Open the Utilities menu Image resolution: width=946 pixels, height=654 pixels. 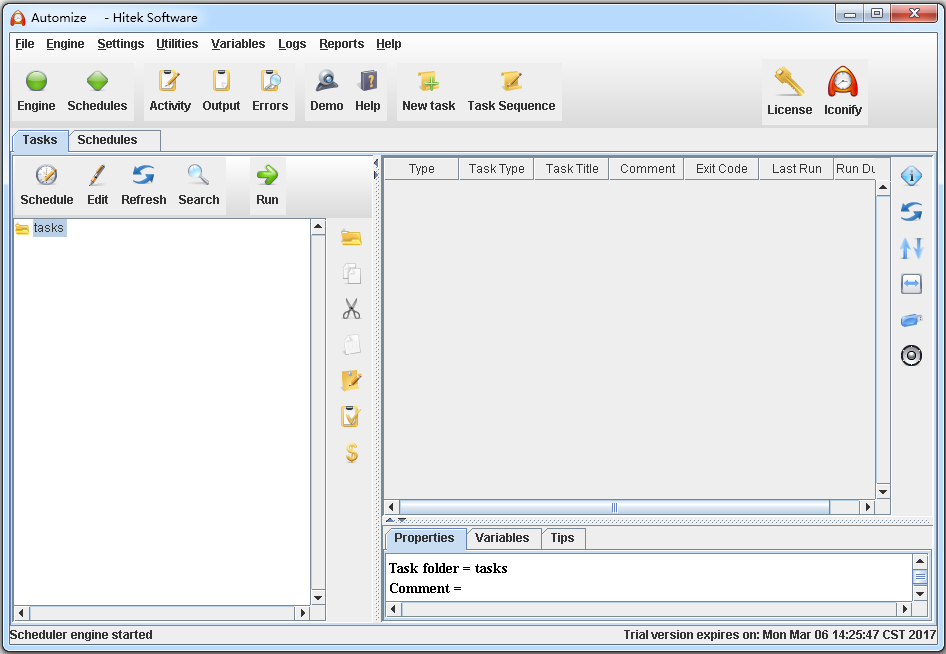[177, 43]
